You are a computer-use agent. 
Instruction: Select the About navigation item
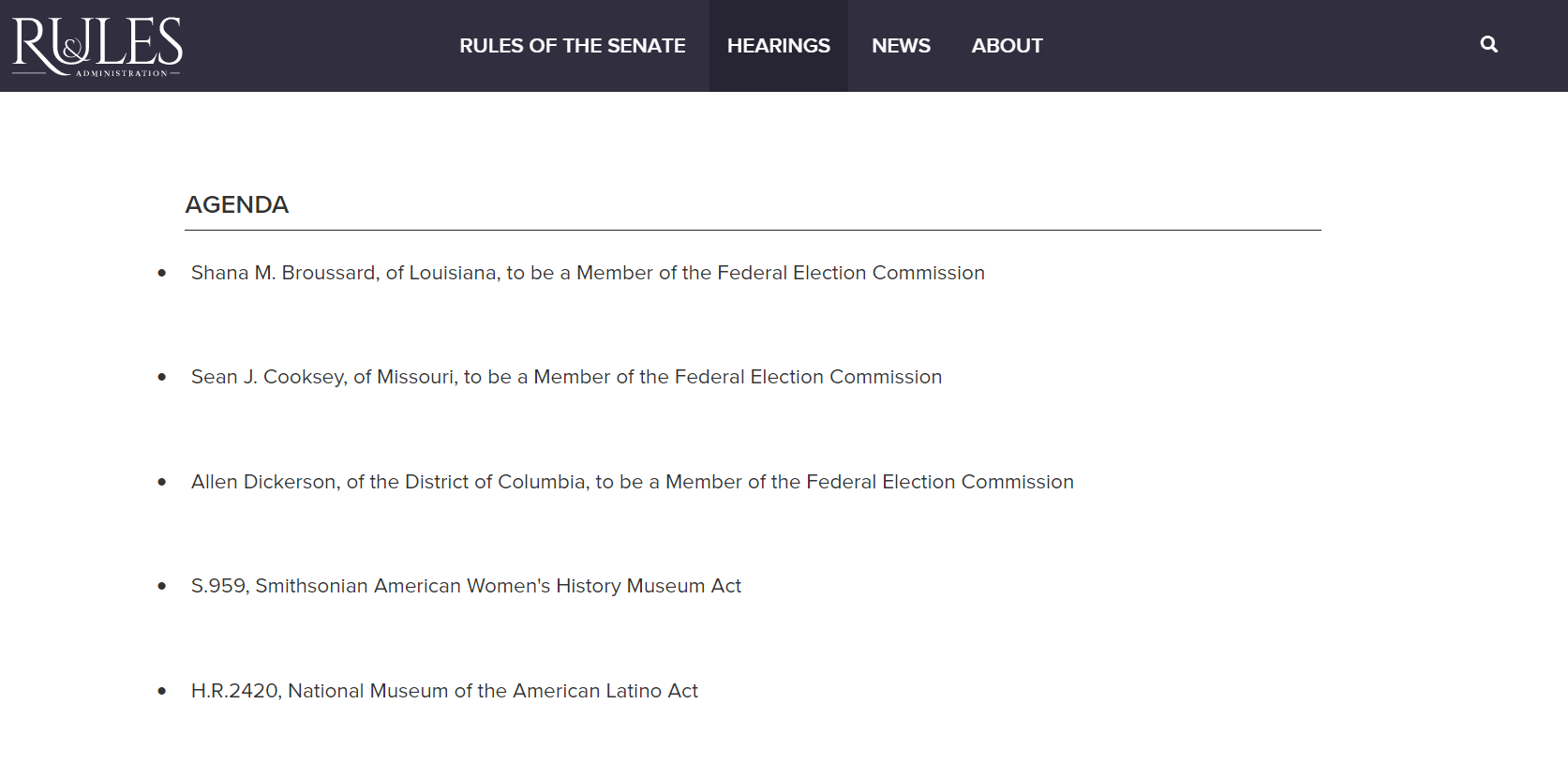click(1007, 46)
